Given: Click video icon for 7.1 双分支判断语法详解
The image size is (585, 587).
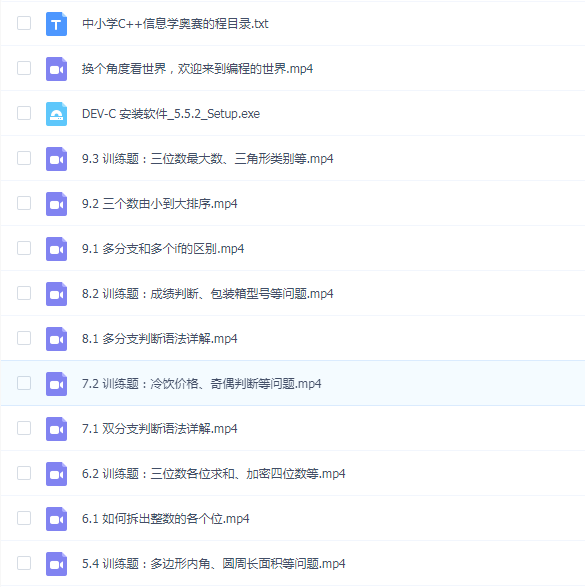Looking at the screenshot, I should coord(57,429).
